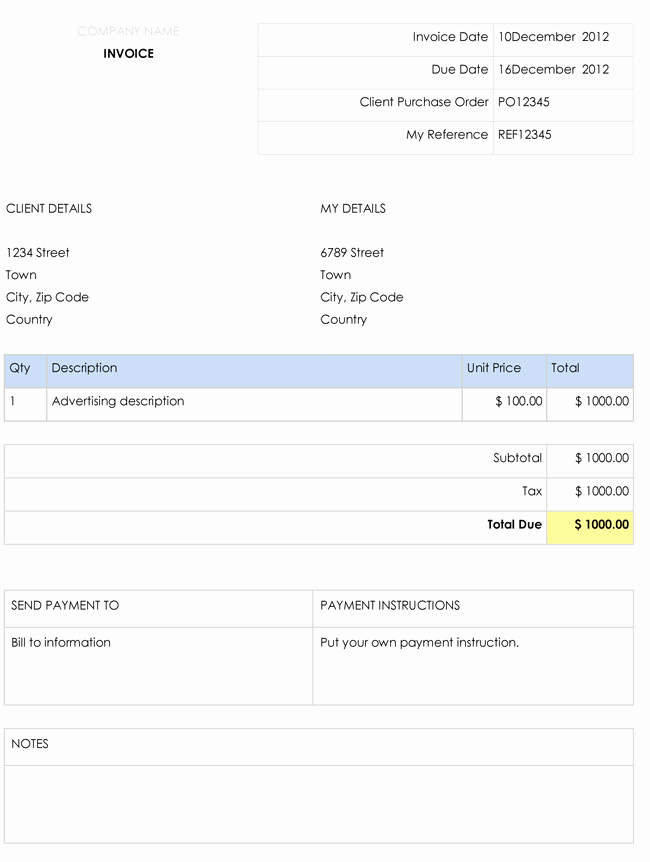Select the yellow Total Due amount cell
The image size is (650, 862).
click(590, 528)
